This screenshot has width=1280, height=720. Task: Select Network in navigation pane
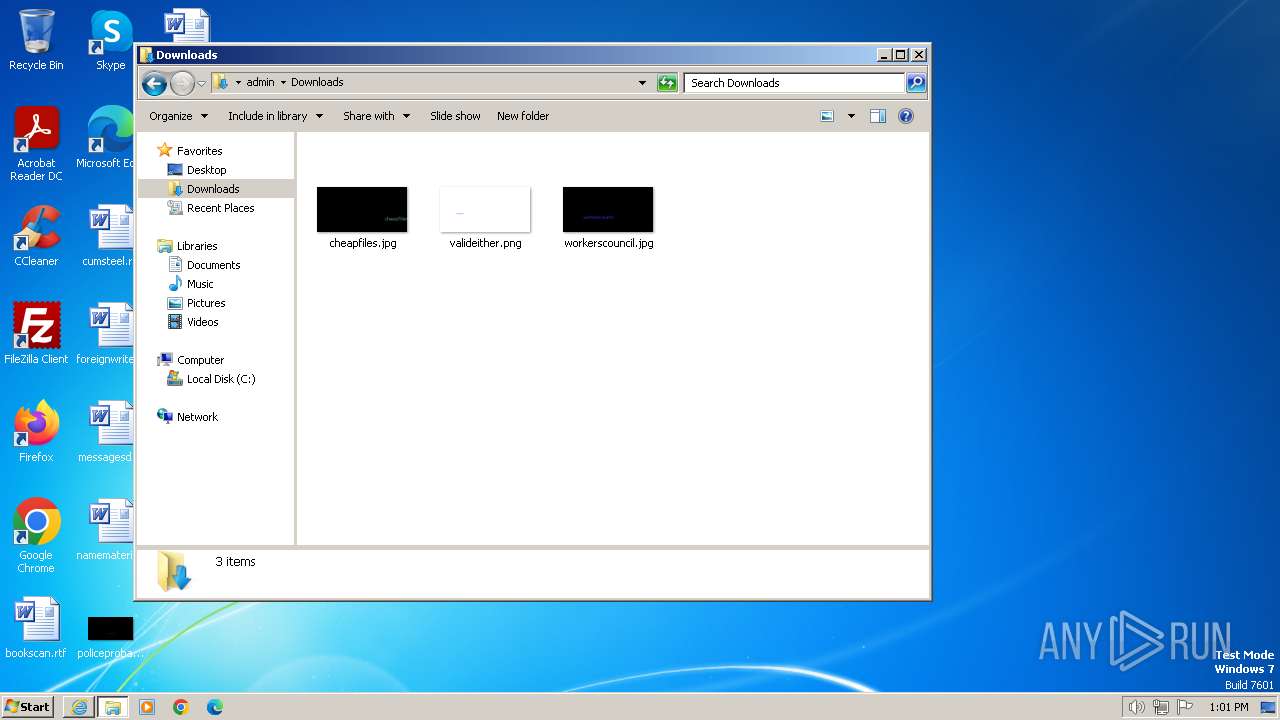point(197,417)
